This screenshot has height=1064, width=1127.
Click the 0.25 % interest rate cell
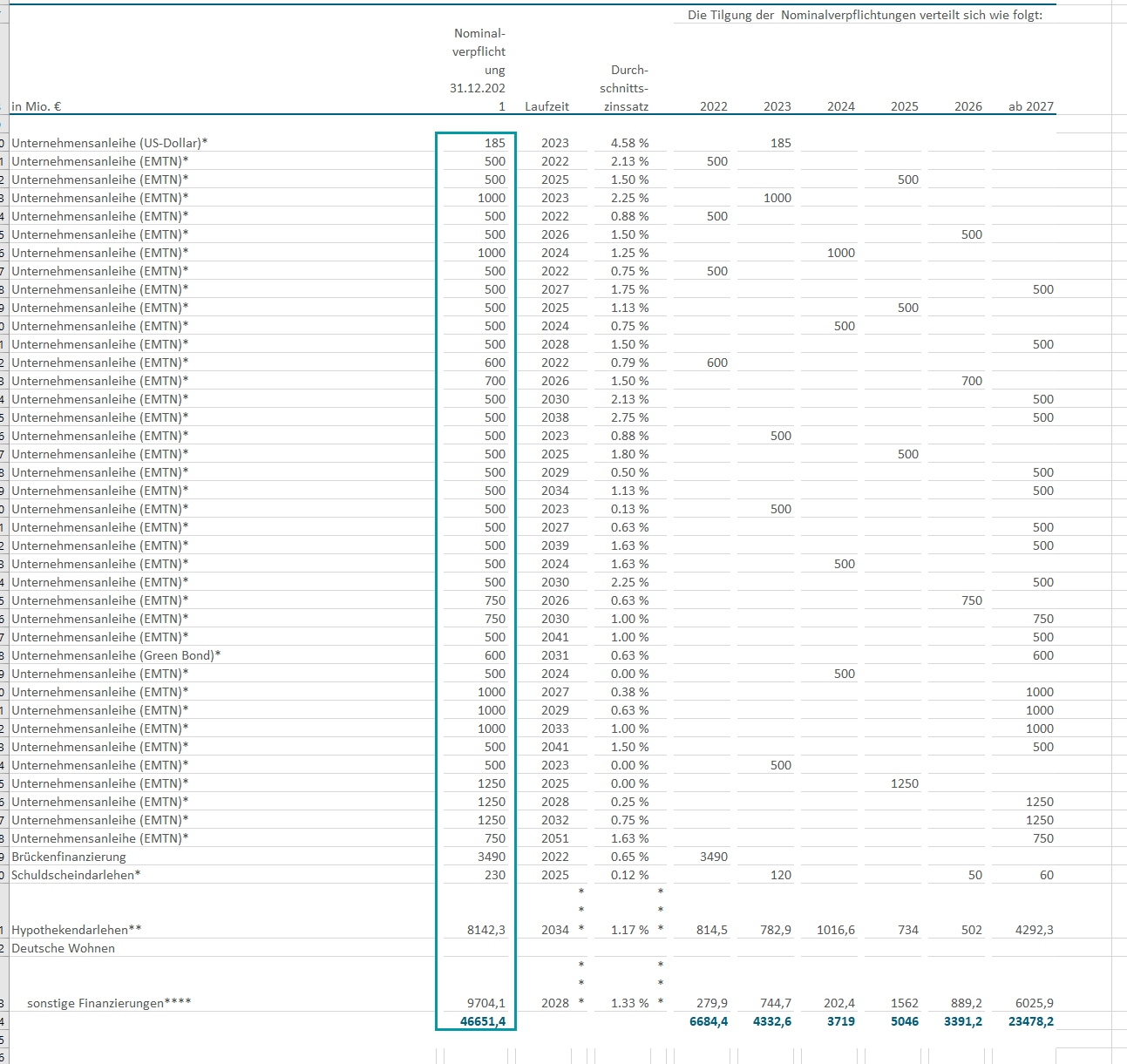(629, 802)
